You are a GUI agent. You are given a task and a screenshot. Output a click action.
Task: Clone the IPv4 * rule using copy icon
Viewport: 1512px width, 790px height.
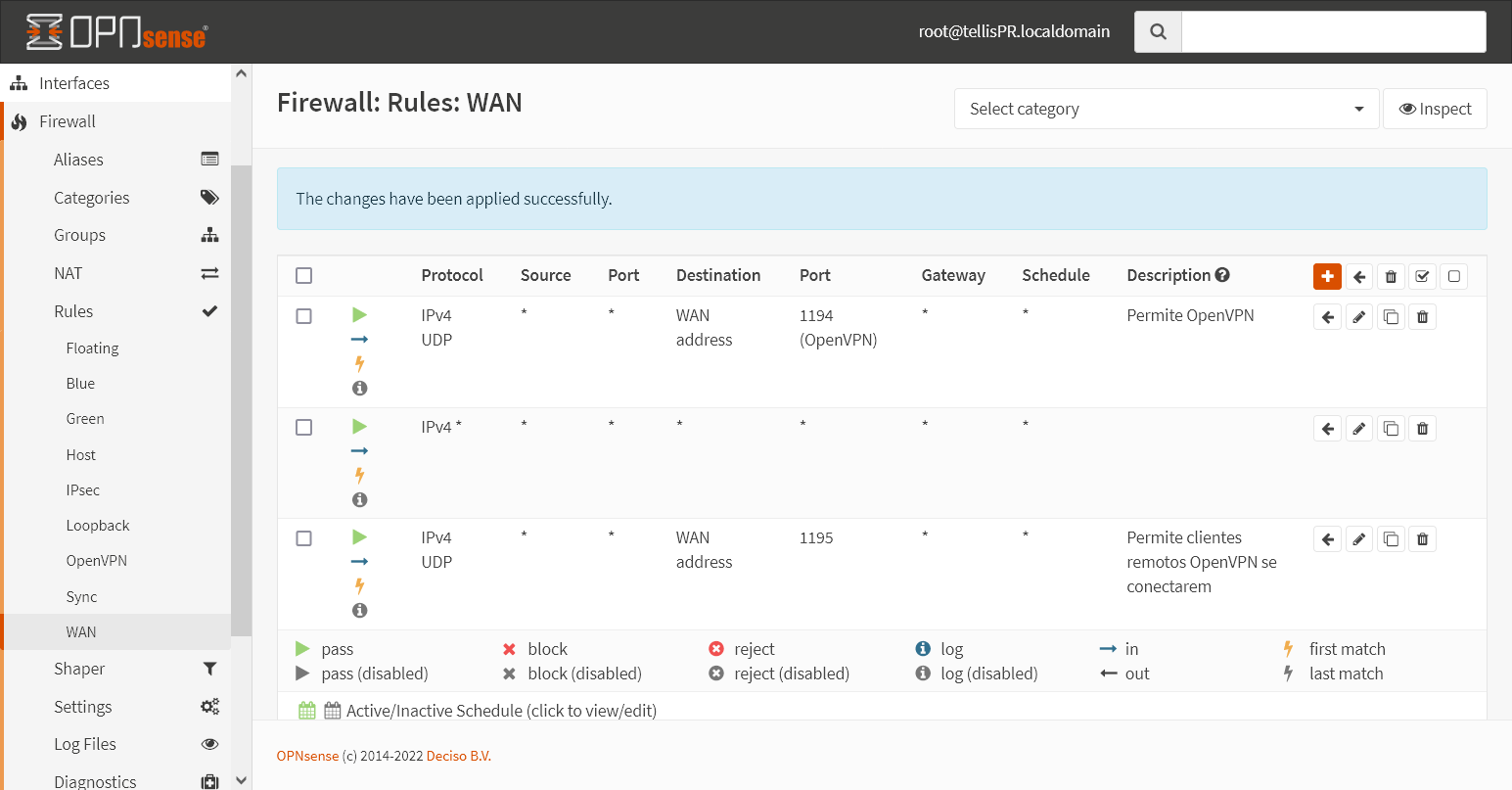click(x=1391, y=429)
